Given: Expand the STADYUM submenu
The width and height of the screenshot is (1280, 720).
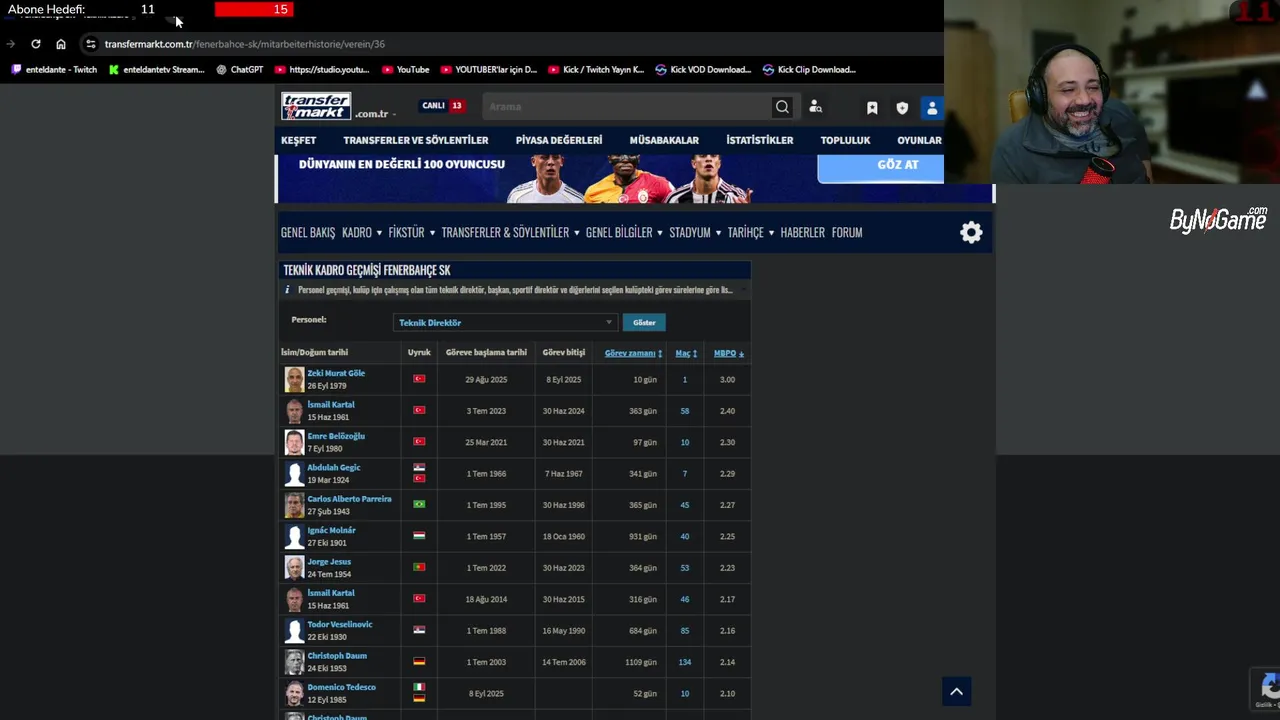Looking at the screenshot, I should click(695, 232).
